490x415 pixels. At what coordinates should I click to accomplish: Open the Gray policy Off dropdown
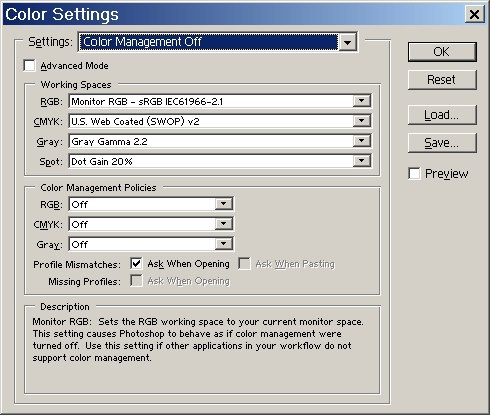point(223,244)
